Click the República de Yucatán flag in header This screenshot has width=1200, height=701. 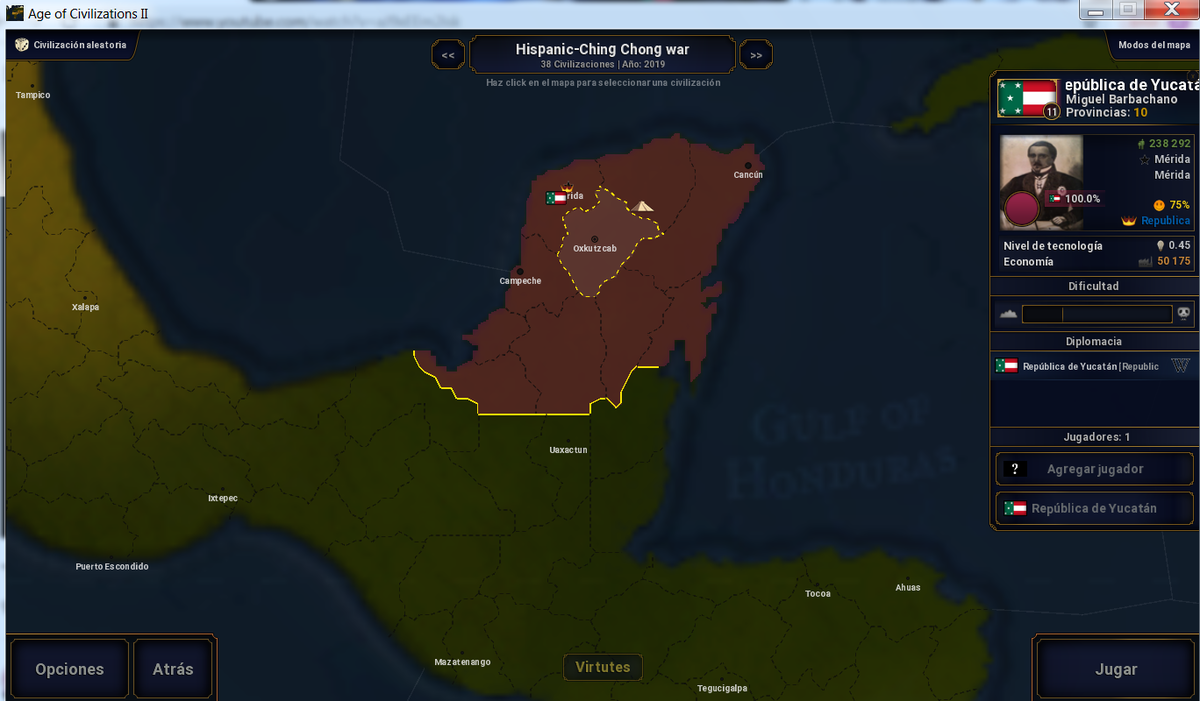click(x=1027, y=97)
